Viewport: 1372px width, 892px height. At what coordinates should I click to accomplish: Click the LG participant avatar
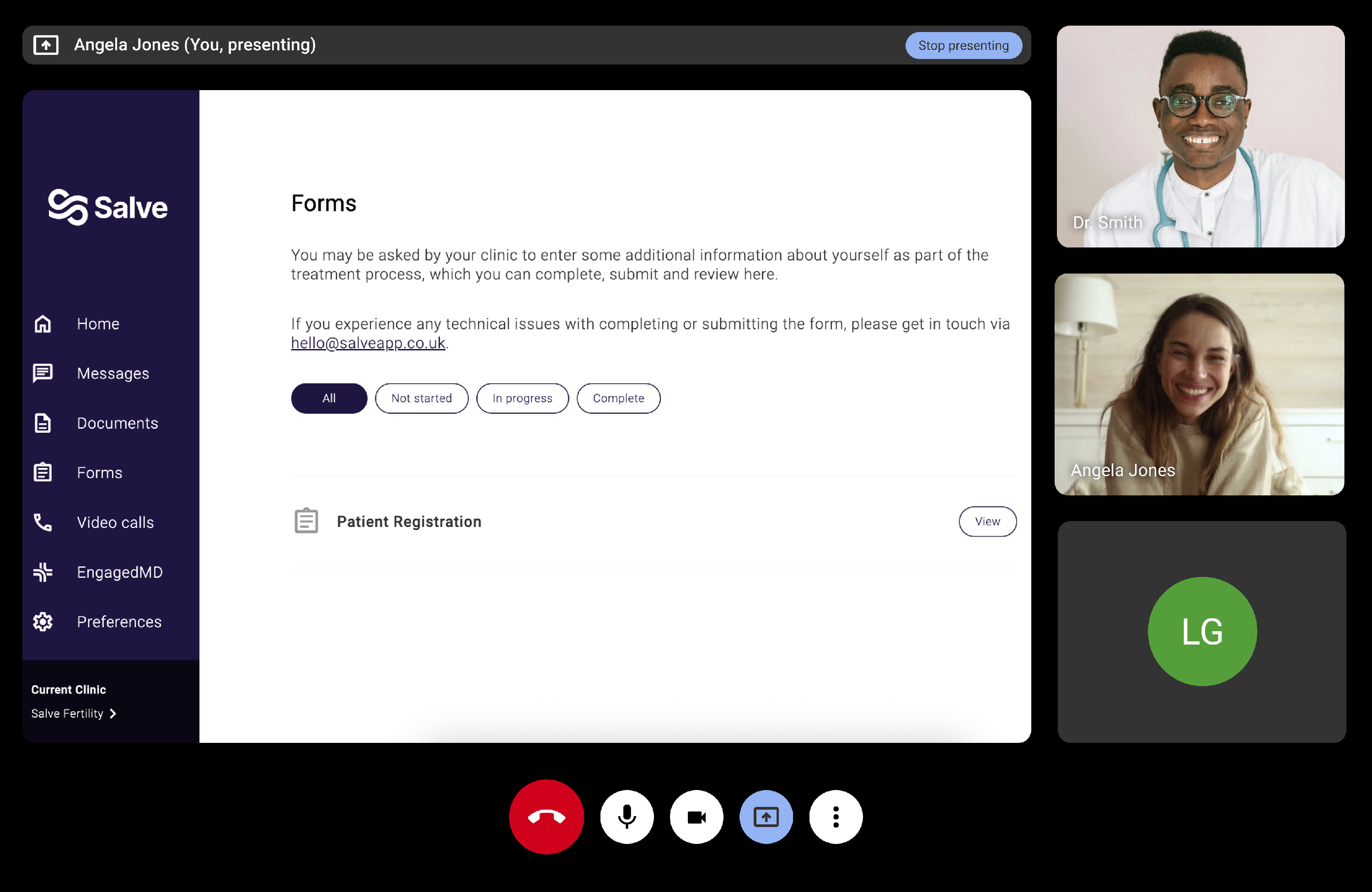[x=1202, y=631]
